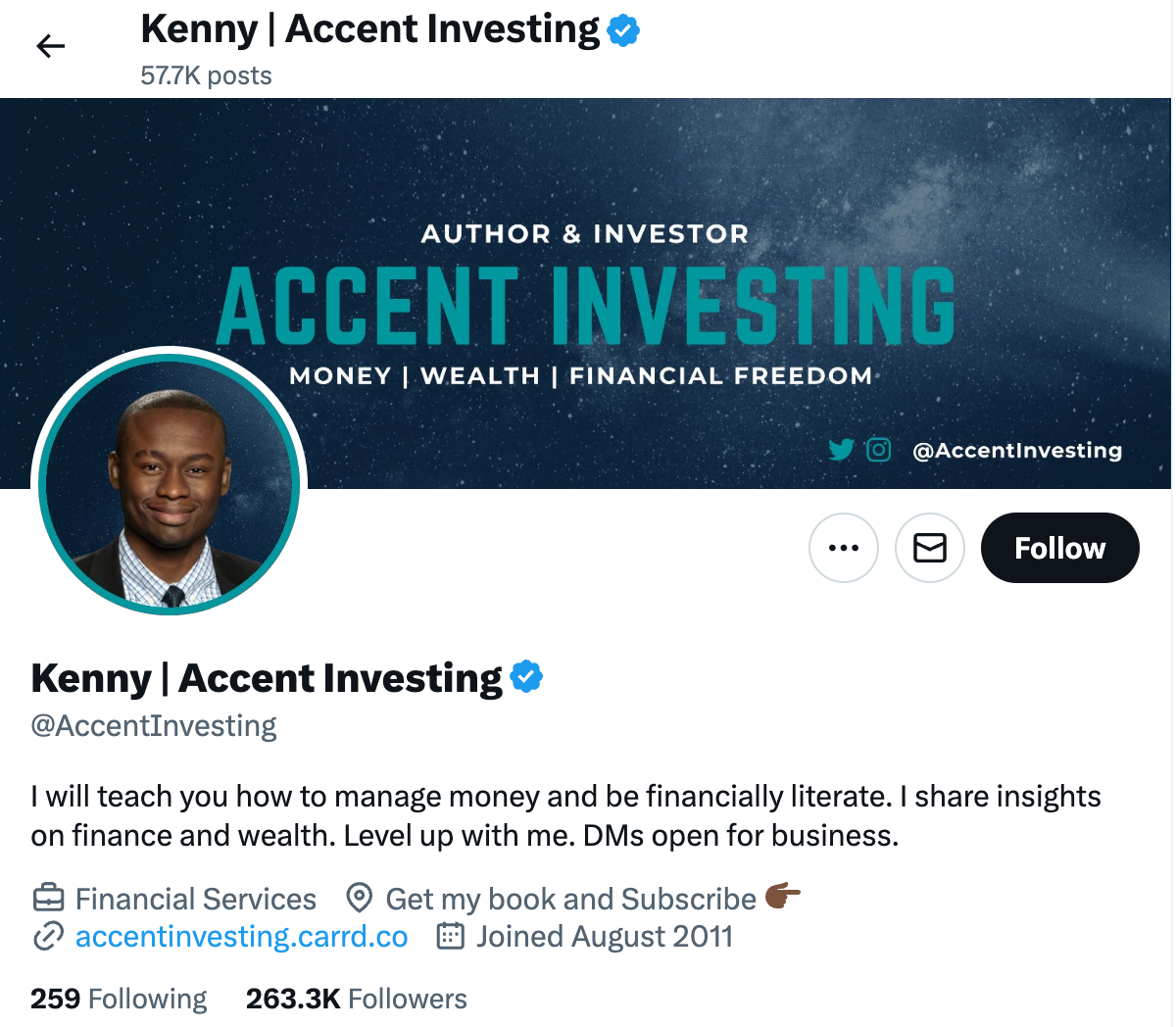Click the @AccentInvesting handle text
This screenshot has height=1027, width=1176.
coord(154,725)
